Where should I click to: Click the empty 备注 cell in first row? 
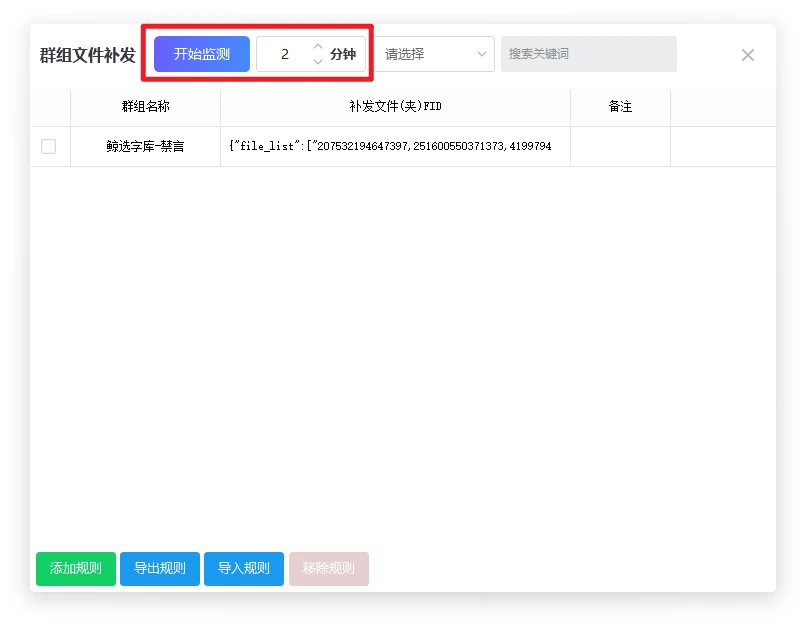coord(620,146)
